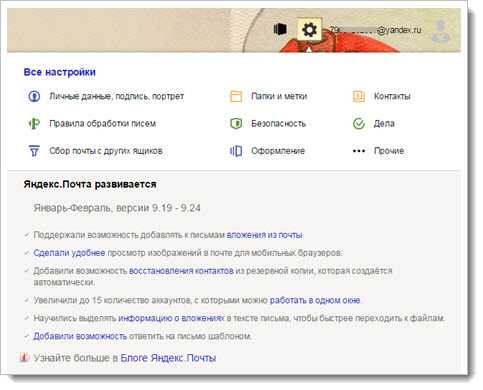Follow the Сделали удобнее link
This screenshot has width=483, height=390.
(69, 253)
